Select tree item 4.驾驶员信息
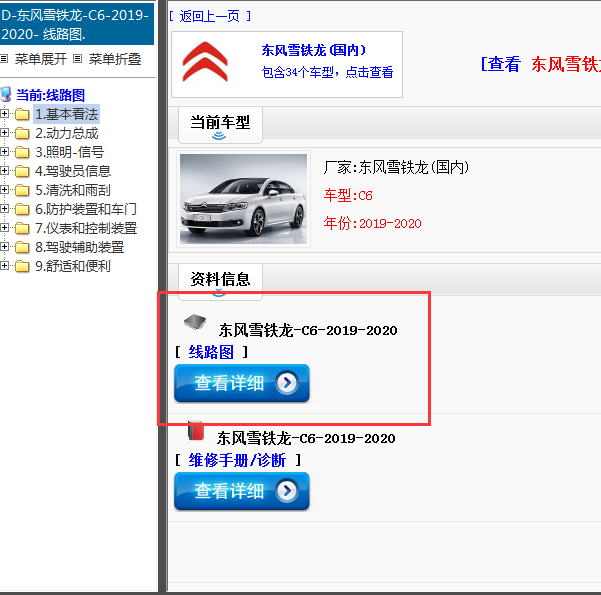 tap(73, 171)
